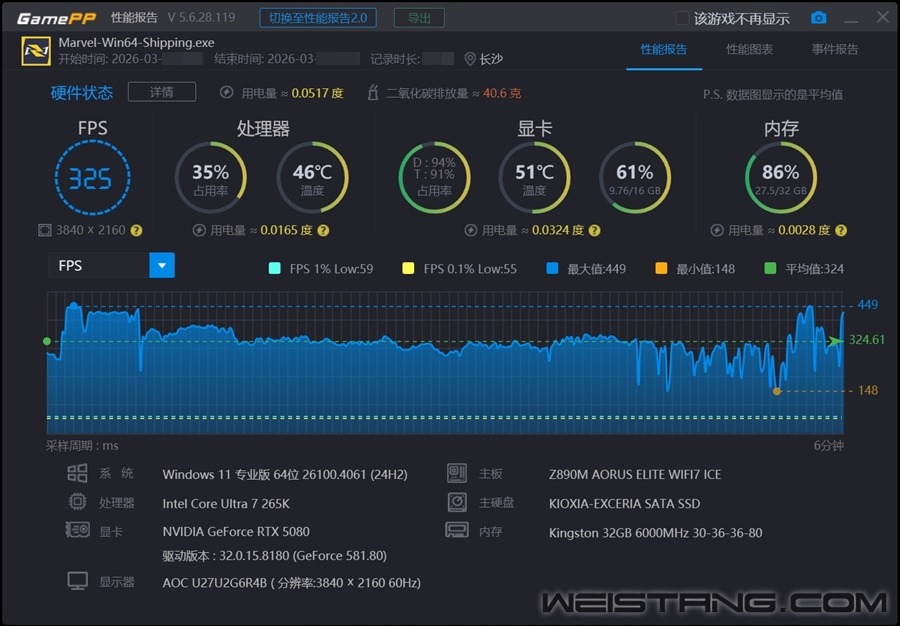
Task: Click the blue 最大值 legend swatch
Action: pos(552,268)
